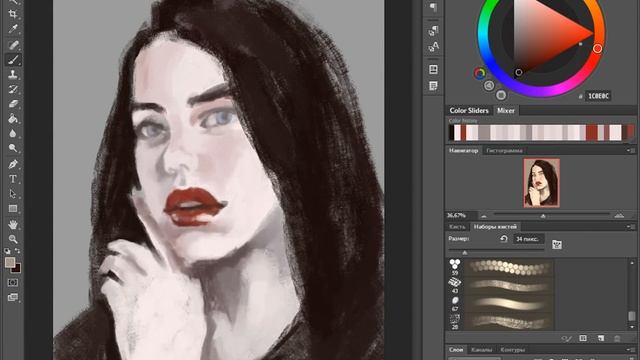Select the Zoom magnifier tool

pos(13,239)
